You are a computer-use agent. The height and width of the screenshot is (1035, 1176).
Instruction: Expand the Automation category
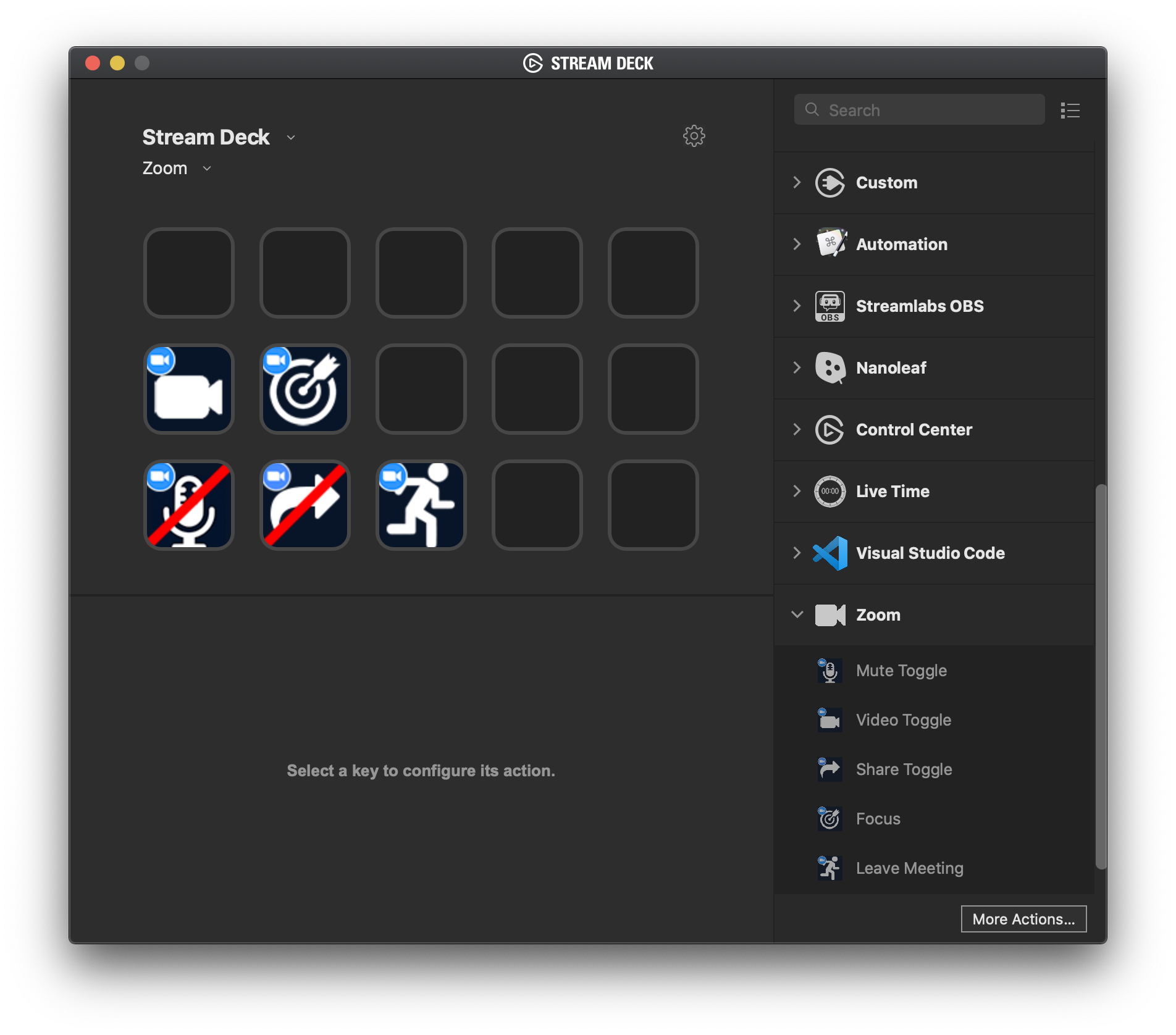coord(797,244)
